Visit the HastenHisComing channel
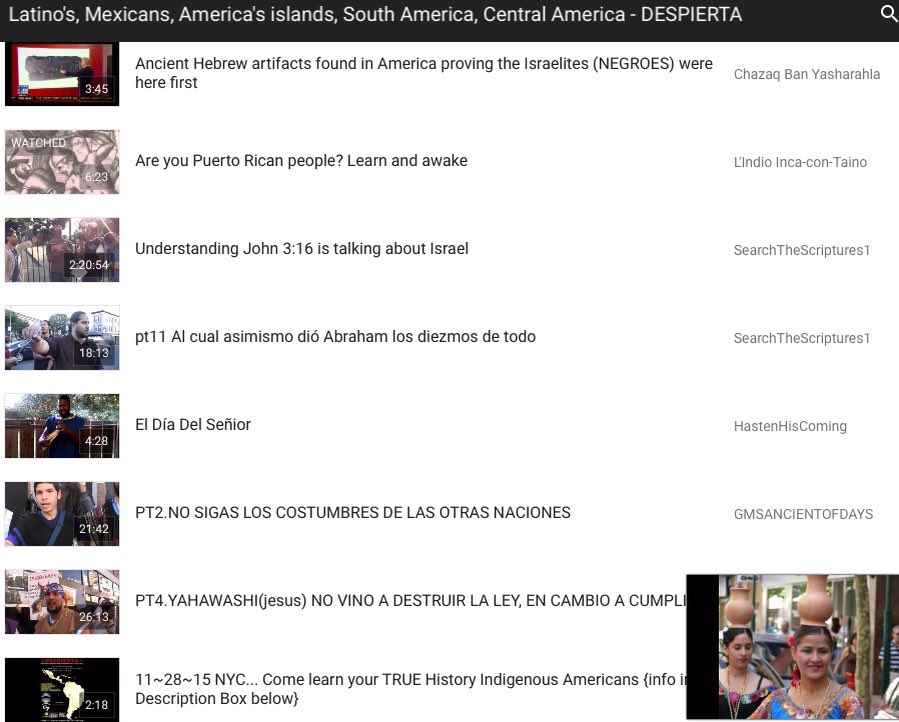This screenshot has width=899, height=722. (x=790, y=426)
